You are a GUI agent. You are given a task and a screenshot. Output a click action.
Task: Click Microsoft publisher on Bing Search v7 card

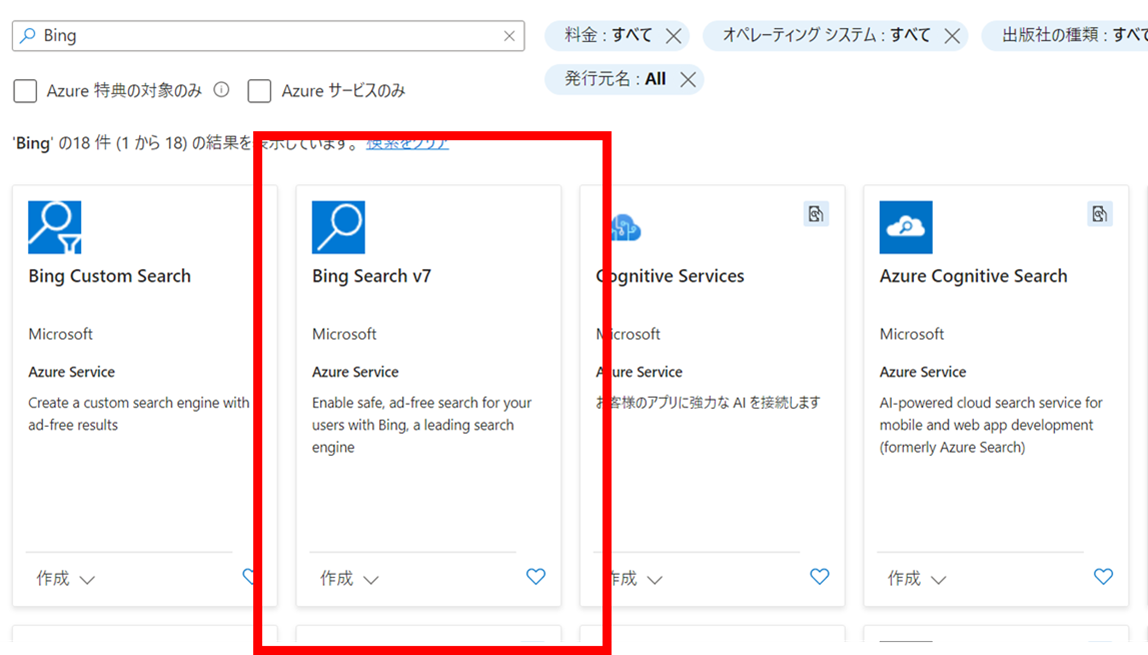tap(344, 334)
